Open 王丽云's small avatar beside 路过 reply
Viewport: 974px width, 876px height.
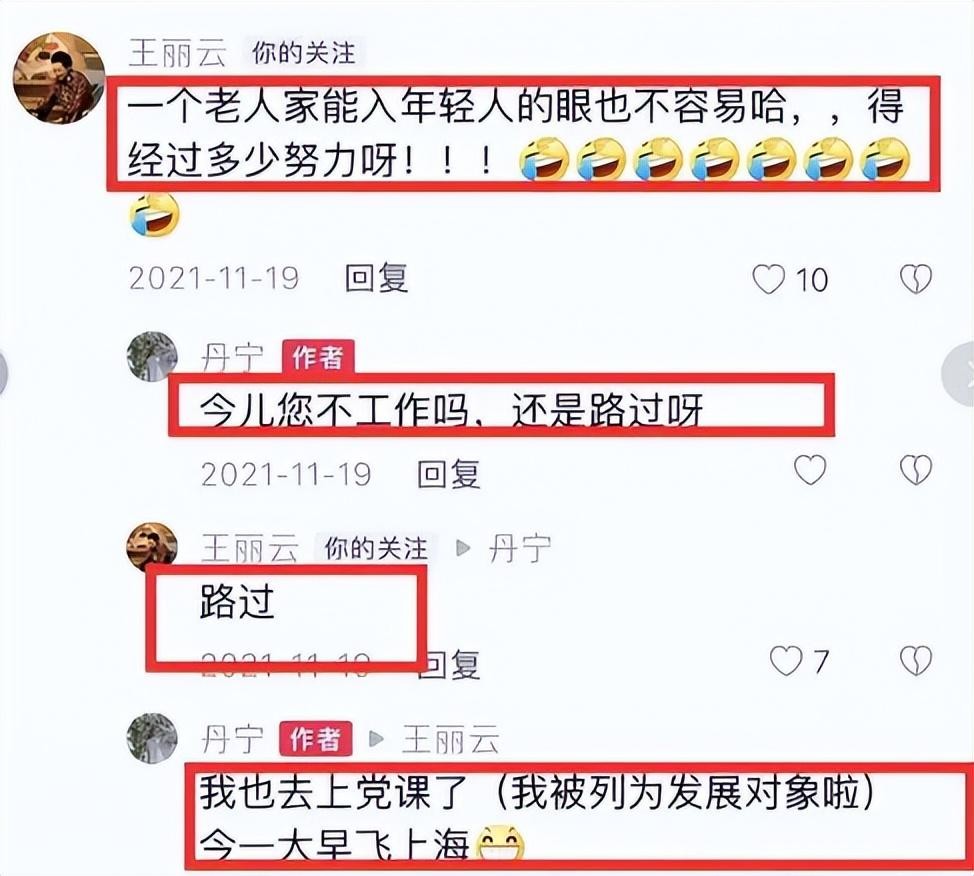152,547
